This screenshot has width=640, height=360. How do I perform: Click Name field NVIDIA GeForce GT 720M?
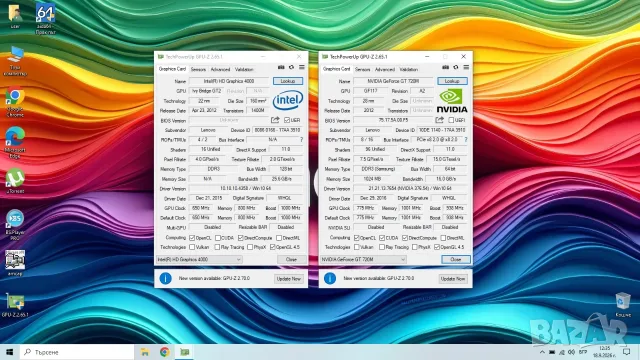click(x=393, y=81)
